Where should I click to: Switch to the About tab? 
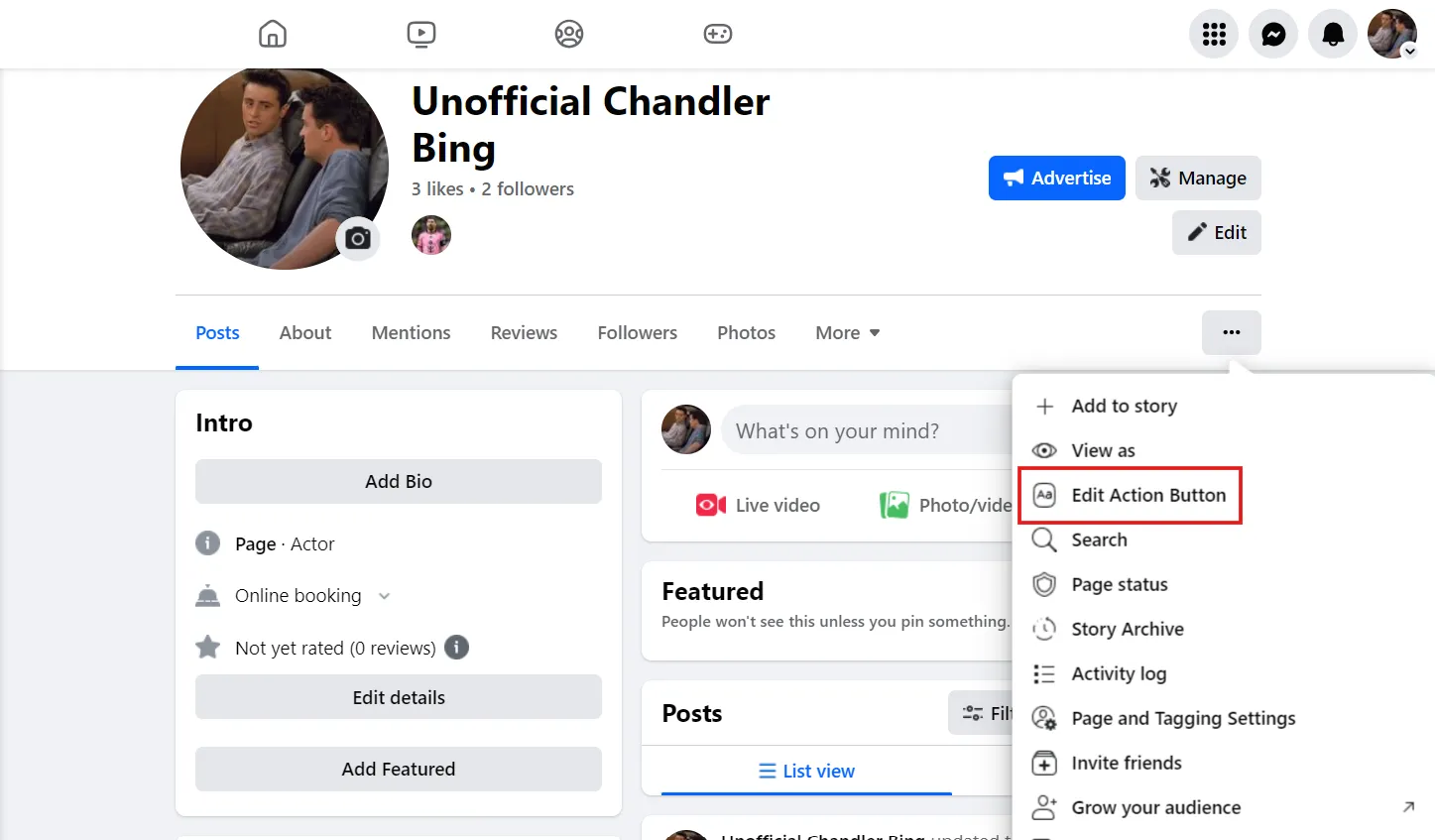pos(305,333)
